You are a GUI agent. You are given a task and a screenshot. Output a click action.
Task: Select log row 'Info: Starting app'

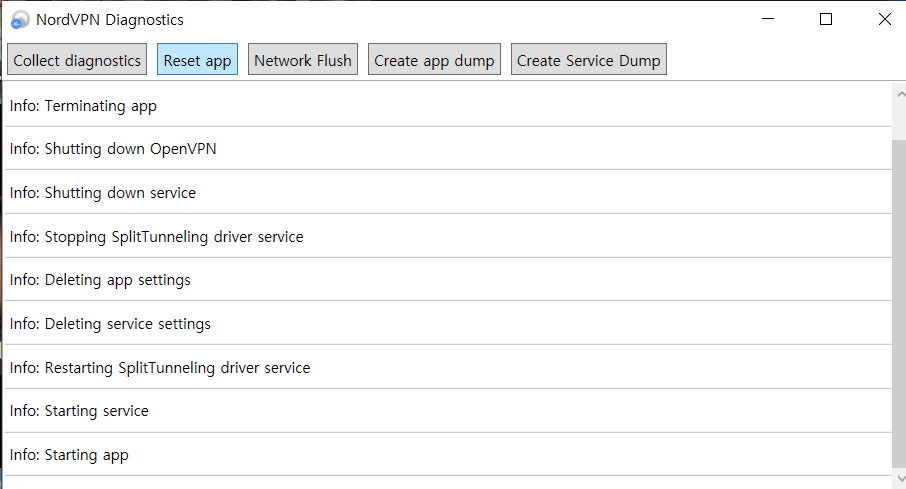tap(448, 455)
